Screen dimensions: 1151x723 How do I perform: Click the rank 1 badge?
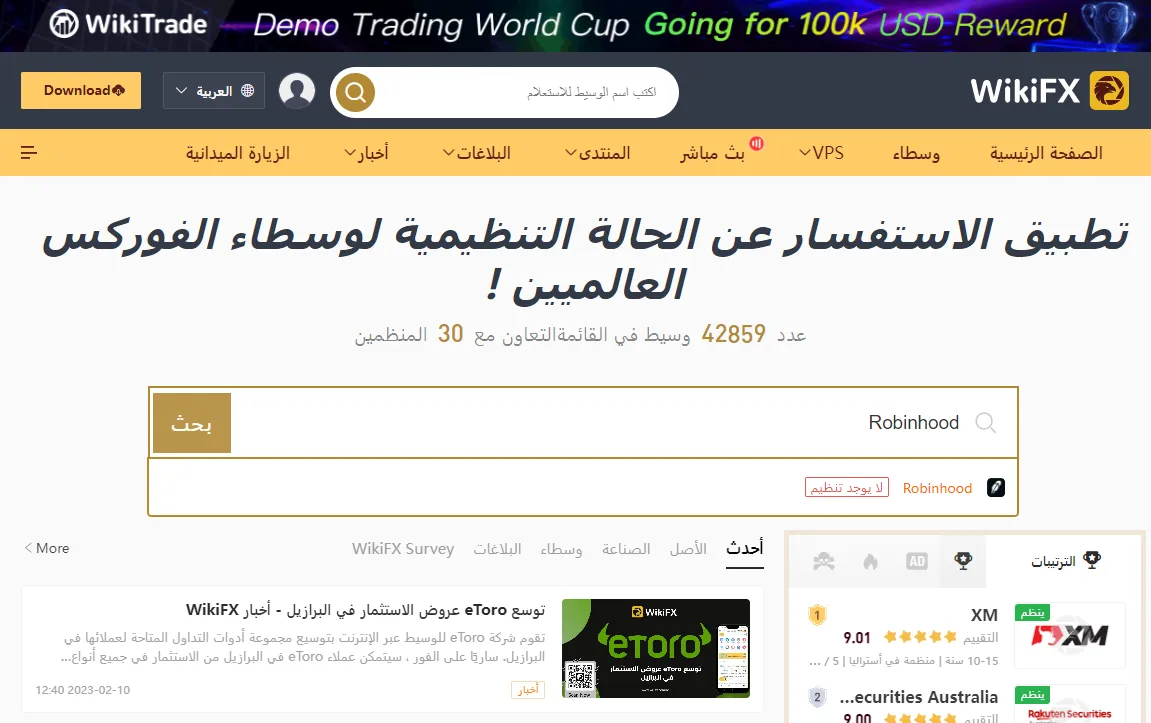818,615
